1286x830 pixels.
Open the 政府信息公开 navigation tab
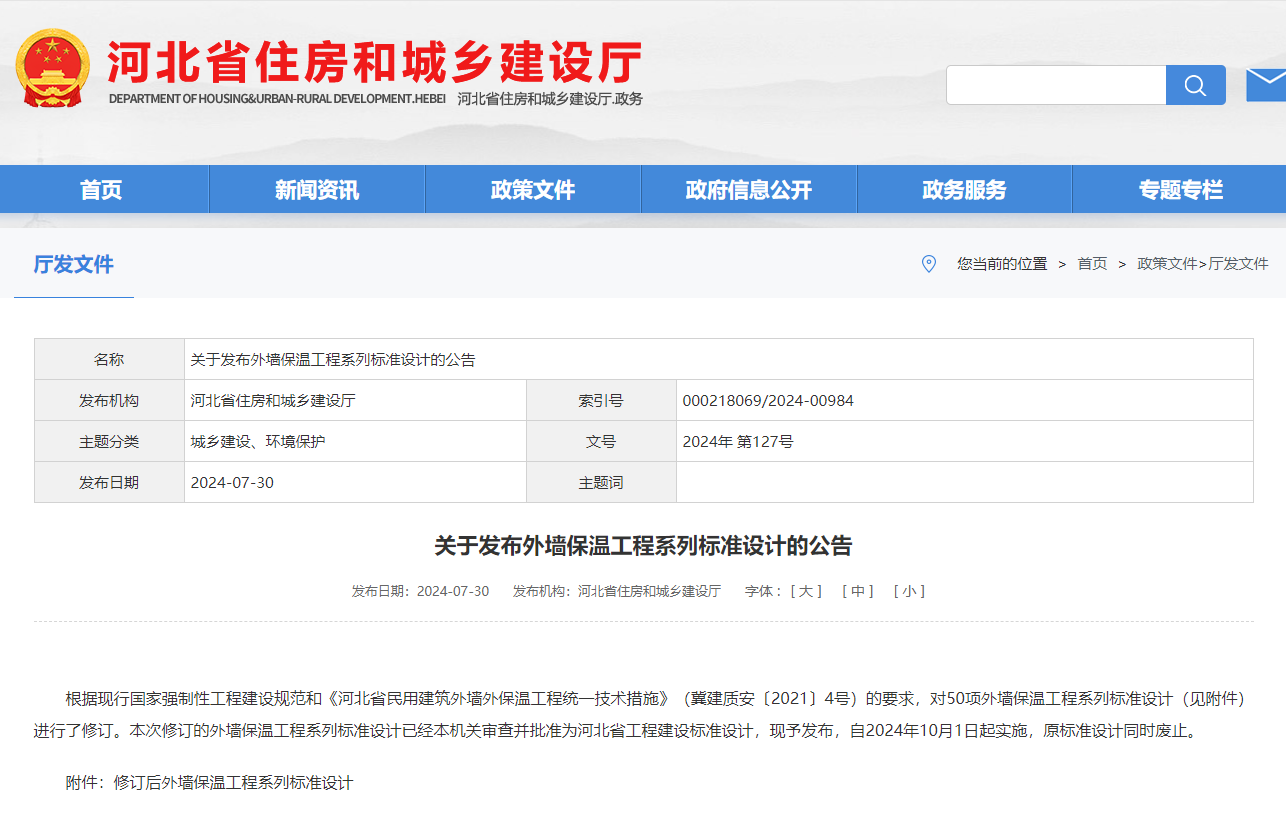pos(749,190)
